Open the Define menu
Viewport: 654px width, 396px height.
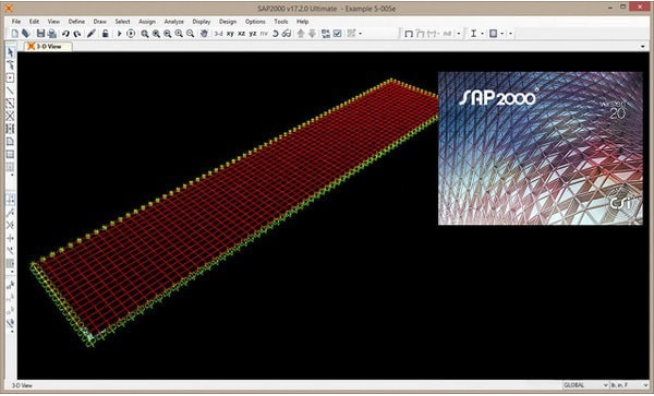(x=76, y=21)
